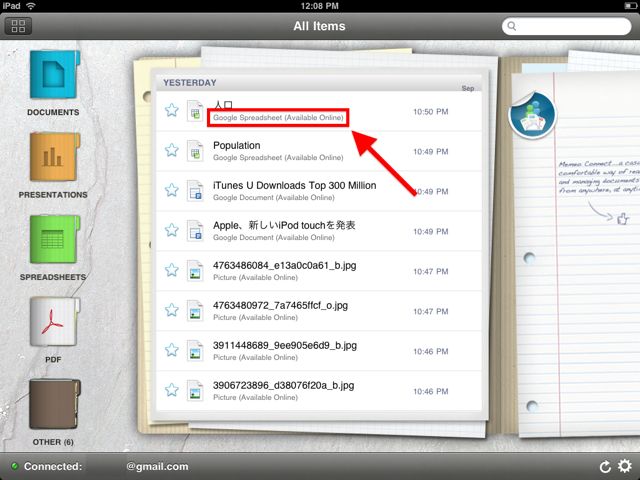This screenshot has height=480, width=640.
Task: Open the Other (6) folder
Action: pyautogui.click(x=54, y=404)
